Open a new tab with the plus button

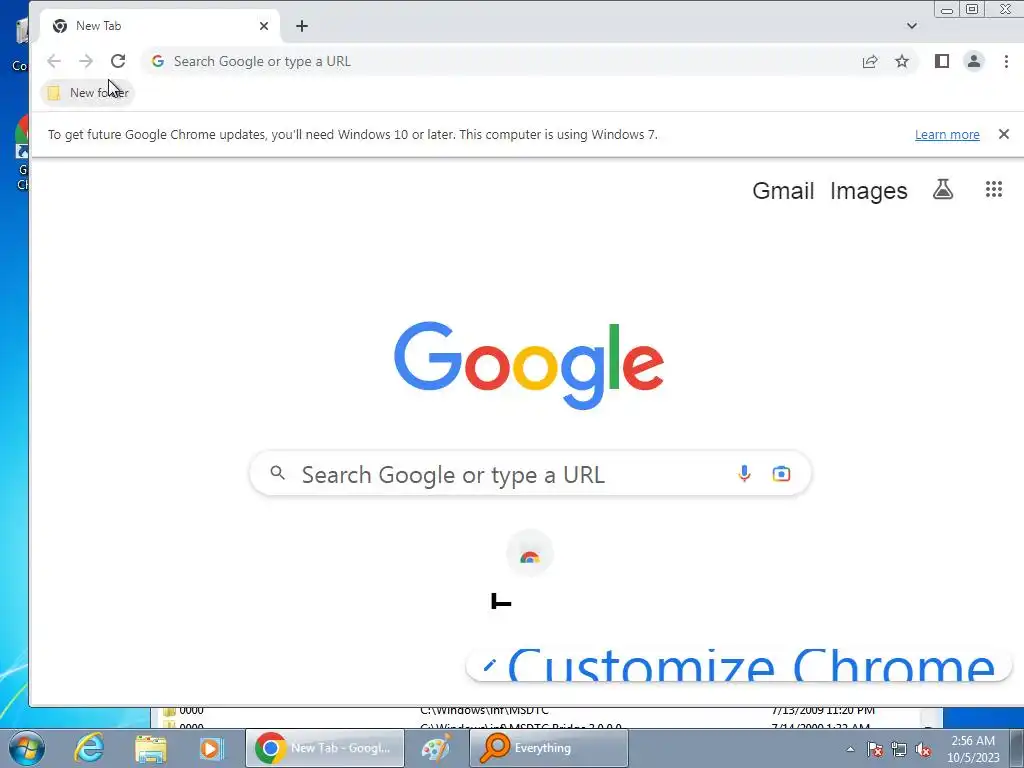[x=302, y=26]
